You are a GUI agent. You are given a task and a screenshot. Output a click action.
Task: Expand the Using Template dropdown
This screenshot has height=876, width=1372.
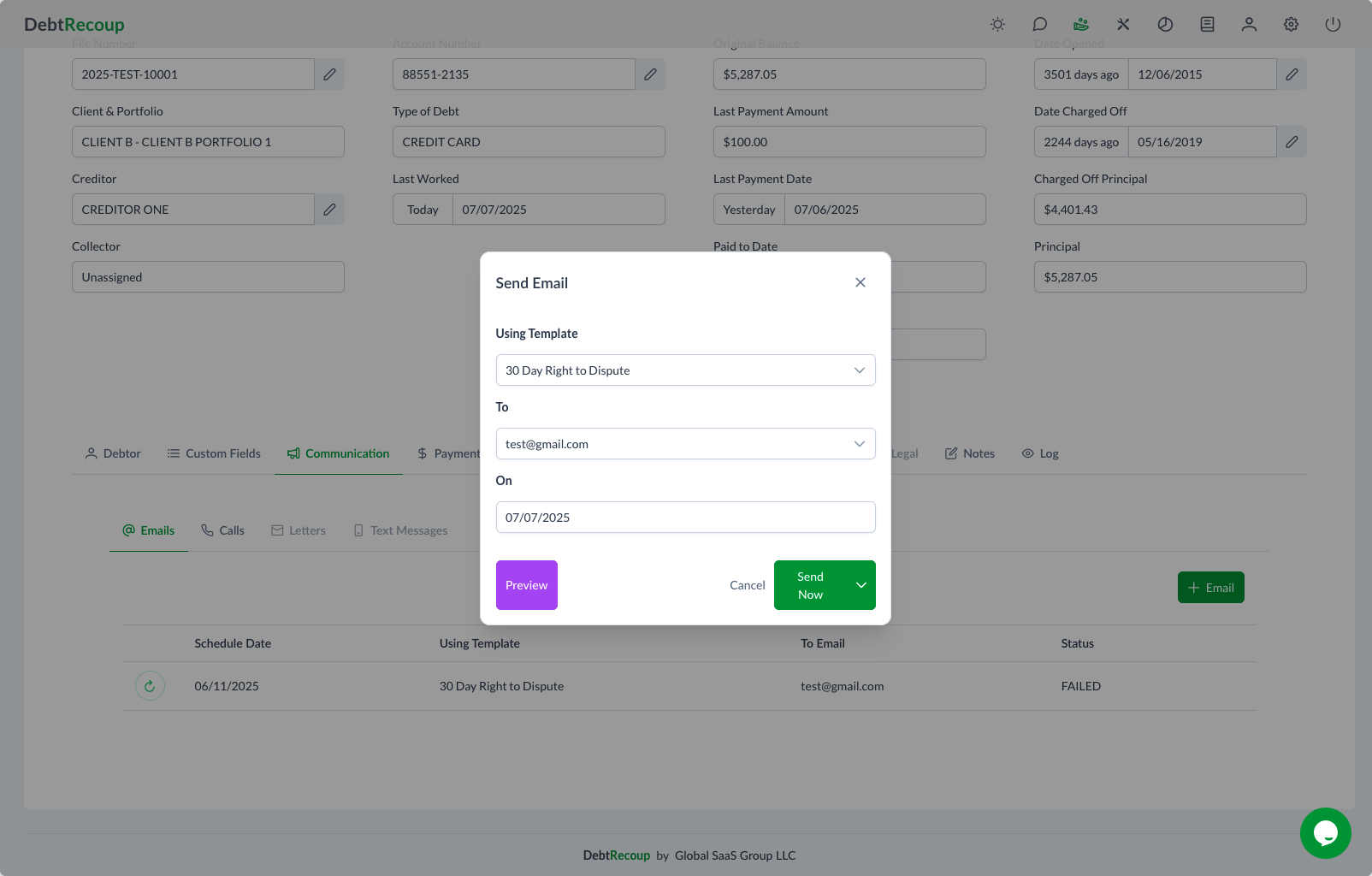click(x=685, y=370)
